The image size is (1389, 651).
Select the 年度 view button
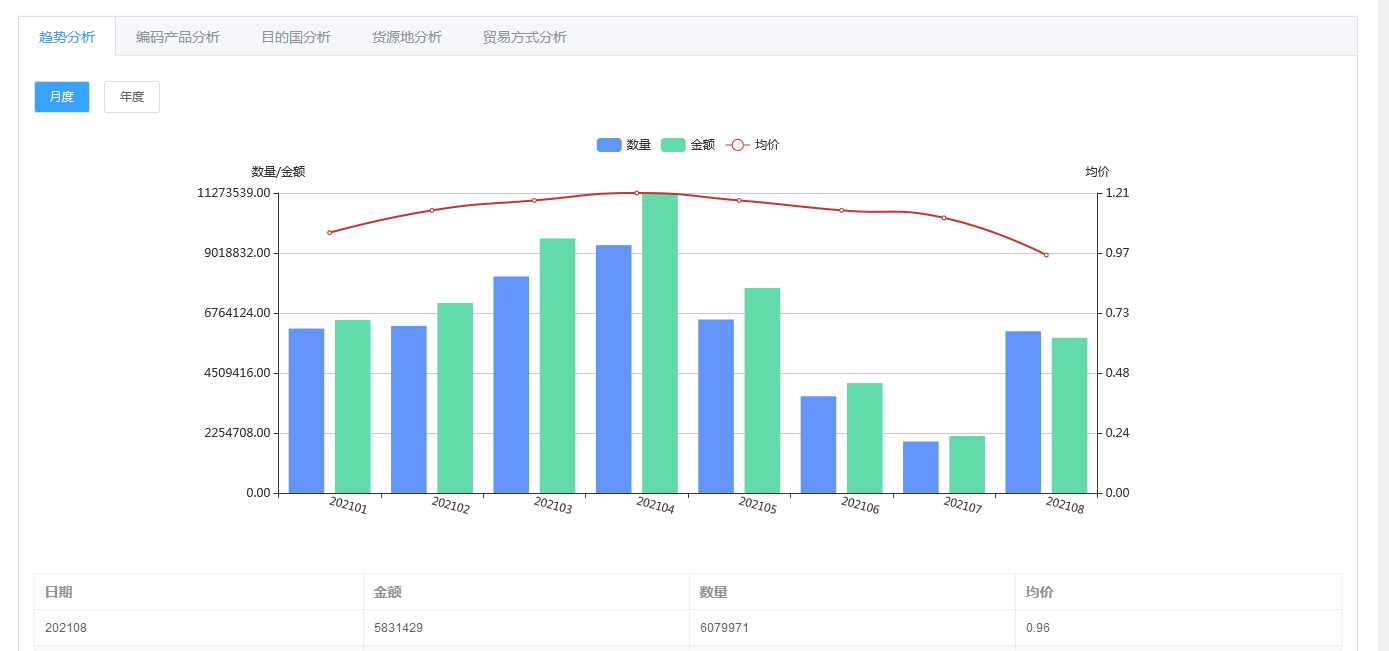click(x=132, y=97)
